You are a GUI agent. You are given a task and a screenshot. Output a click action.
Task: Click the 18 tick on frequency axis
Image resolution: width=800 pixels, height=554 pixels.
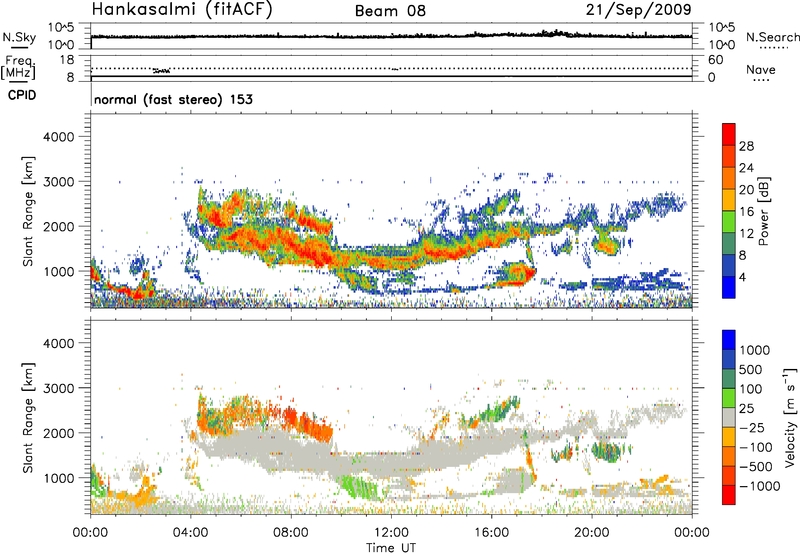pyautogui.click(x=67, y=59)
